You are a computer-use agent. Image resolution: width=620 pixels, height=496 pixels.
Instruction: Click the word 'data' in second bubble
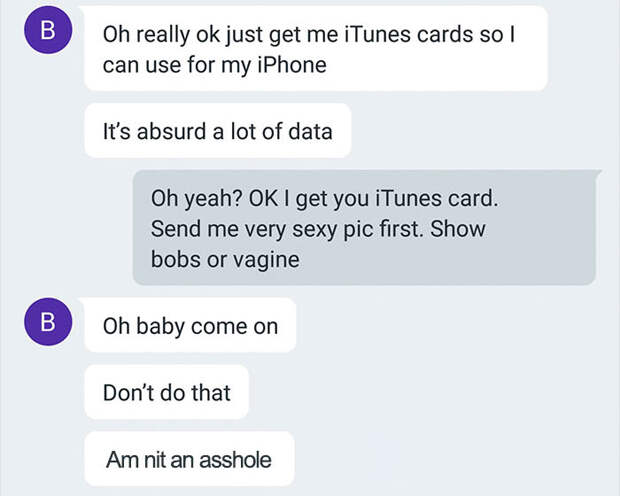pos(310,131)
